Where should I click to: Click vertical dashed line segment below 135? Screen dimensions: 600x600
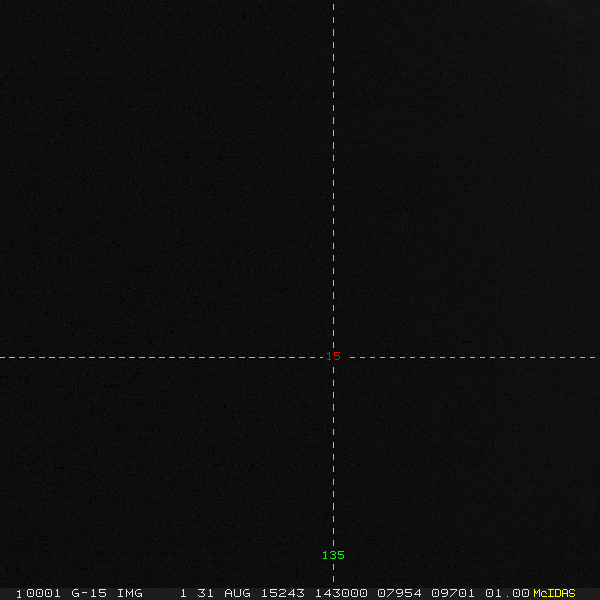click(x=333, y=572)
